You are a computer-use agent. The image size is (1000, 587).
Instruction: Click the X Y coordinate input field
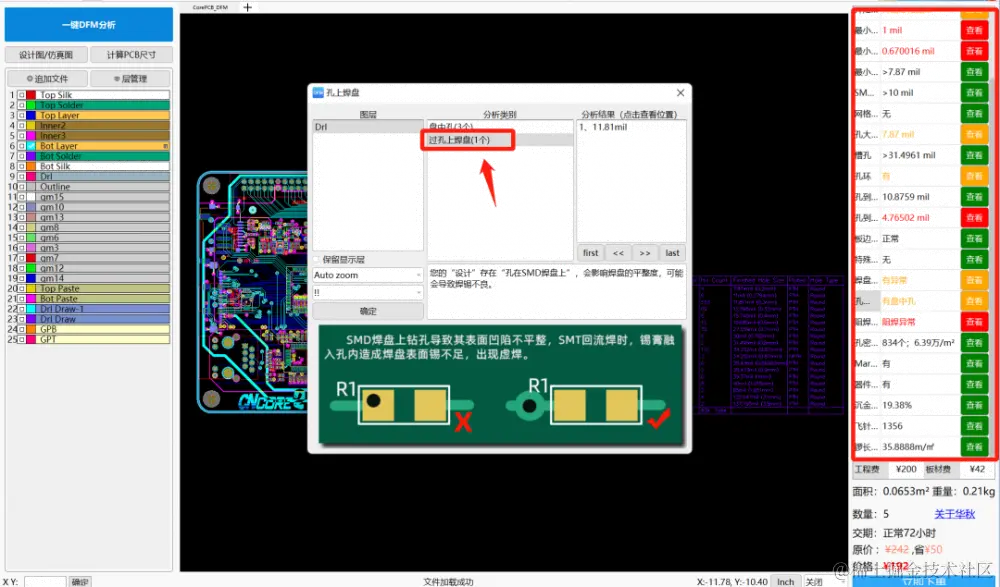[45, 582]
